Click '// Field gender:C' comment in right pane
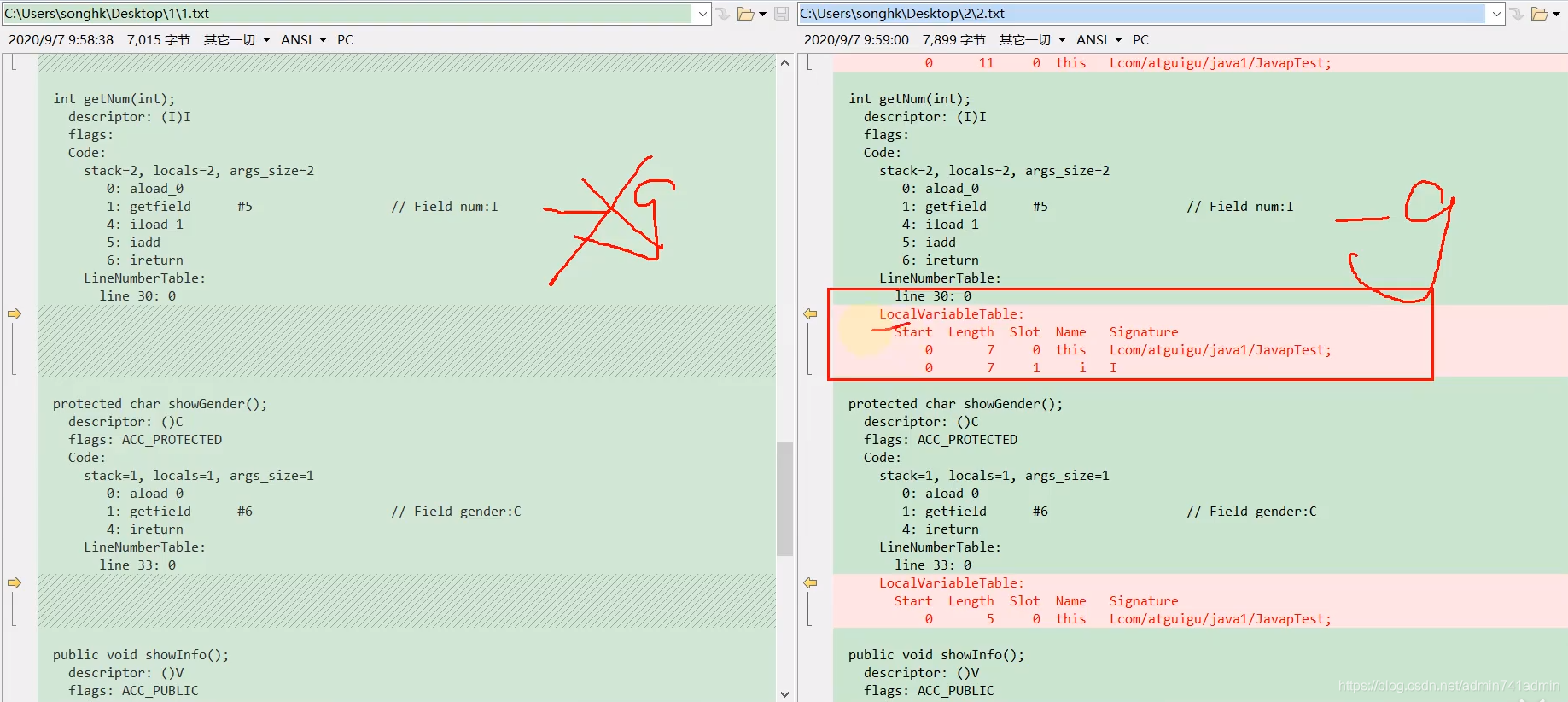Viewport: 1568px width, 702px height. pyautogui.click(x=1251, y=512)
